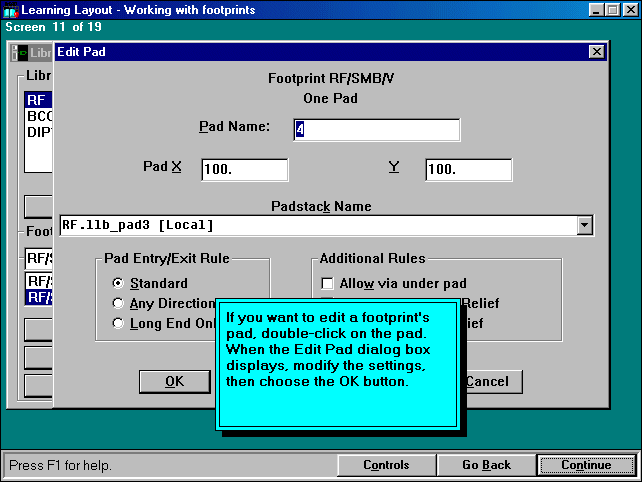This screenshot has height=482, width=642.
Task: Open the Controls button
Action: (386, 465)
